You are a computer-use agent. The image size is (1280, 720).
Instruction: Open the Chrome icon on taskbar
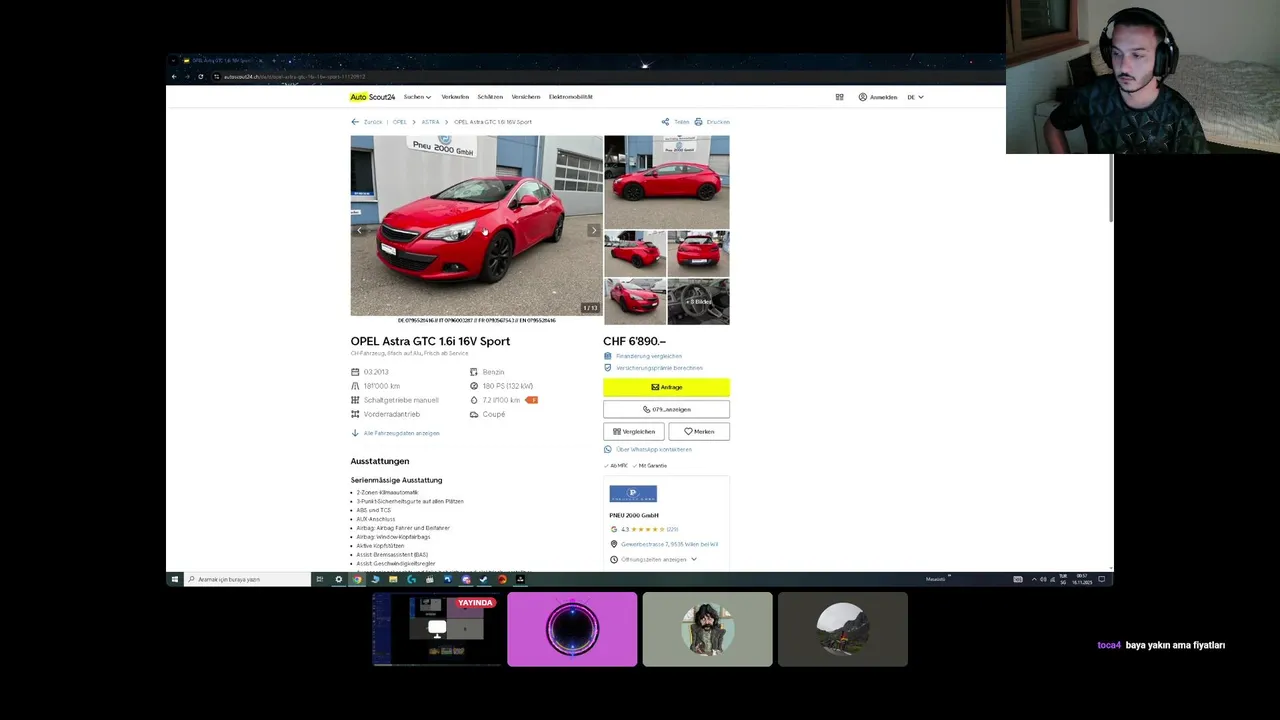pyautogui.click(x=357, y=579)
